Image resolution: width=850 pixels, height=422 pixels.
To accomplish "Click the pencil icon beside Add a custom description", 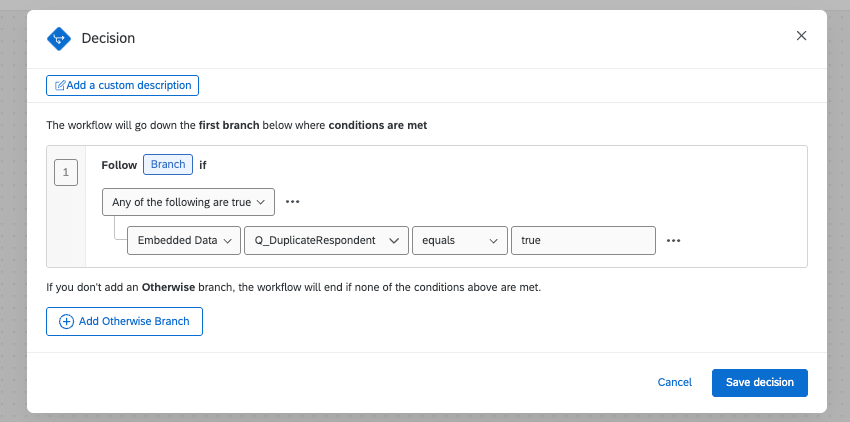I will click(x=60, y=86).
